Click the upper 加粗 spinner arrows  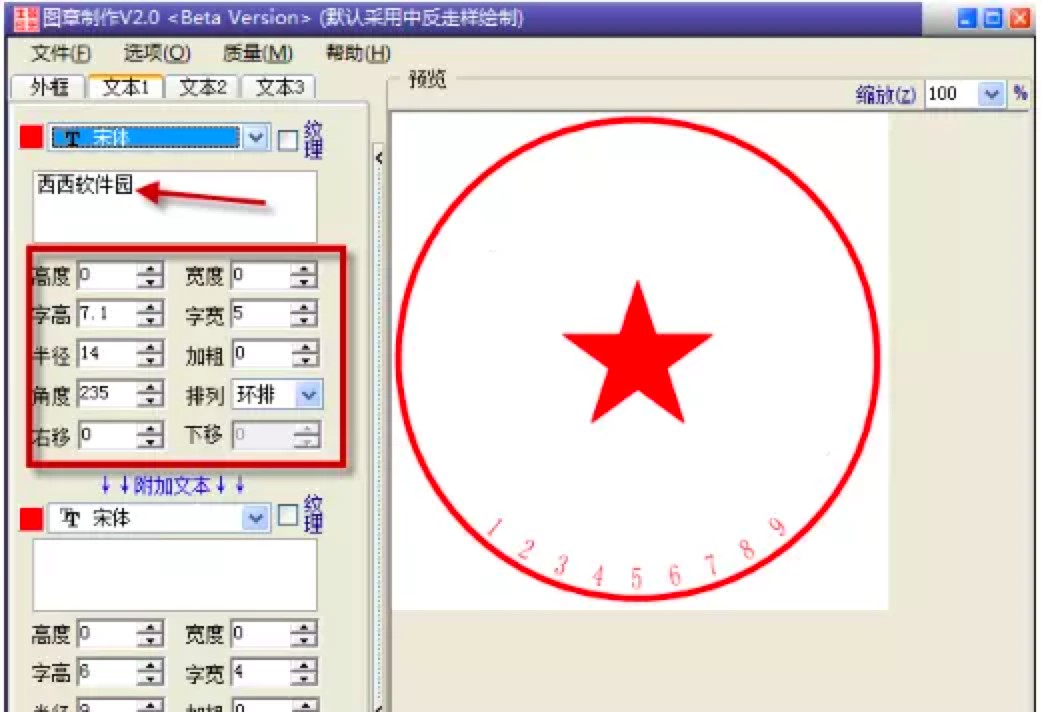coord(304,354)
